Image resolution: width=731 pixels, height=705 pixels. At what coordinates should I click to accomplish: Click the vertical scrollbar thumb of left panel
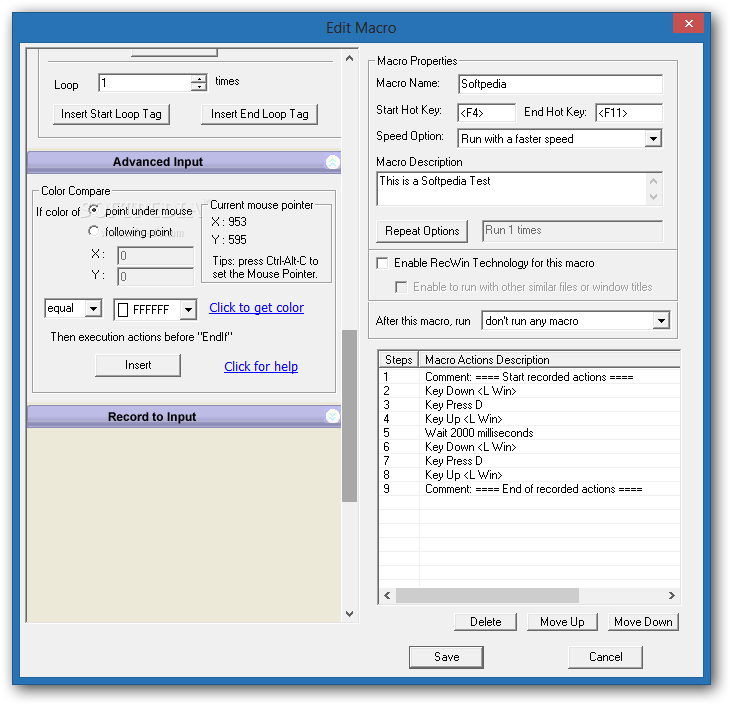point(349,416)
